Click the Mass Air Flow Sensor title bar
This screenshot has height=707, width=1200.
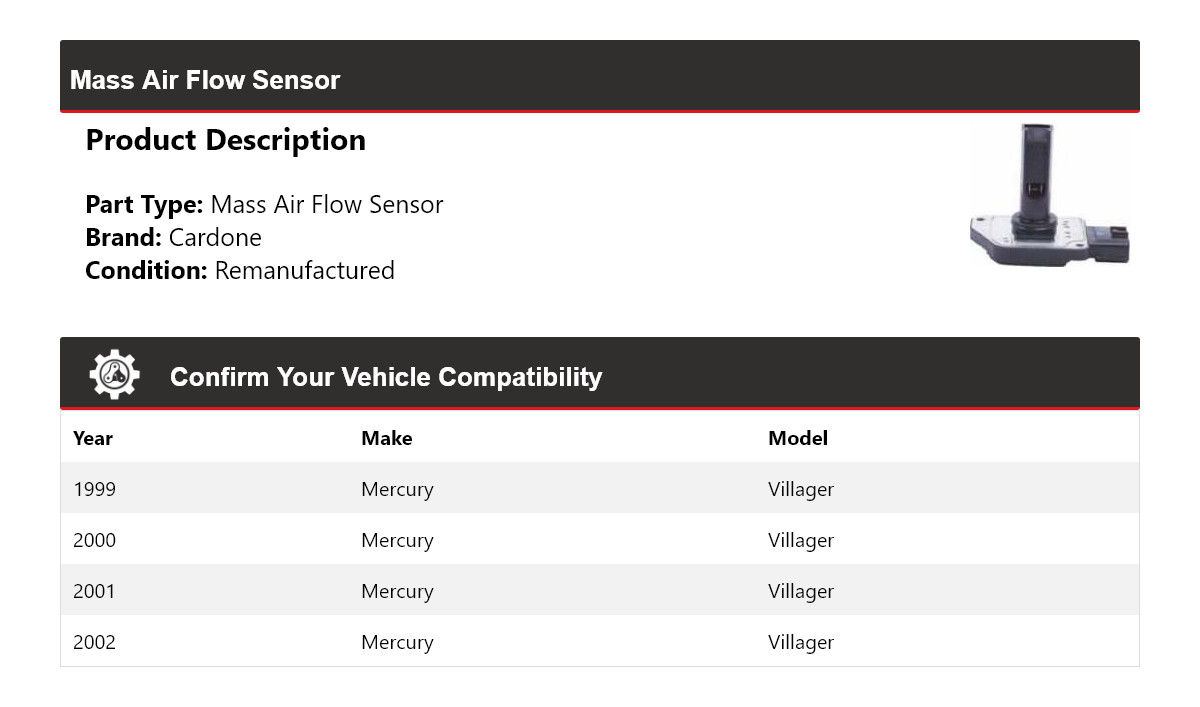point(205,80)
